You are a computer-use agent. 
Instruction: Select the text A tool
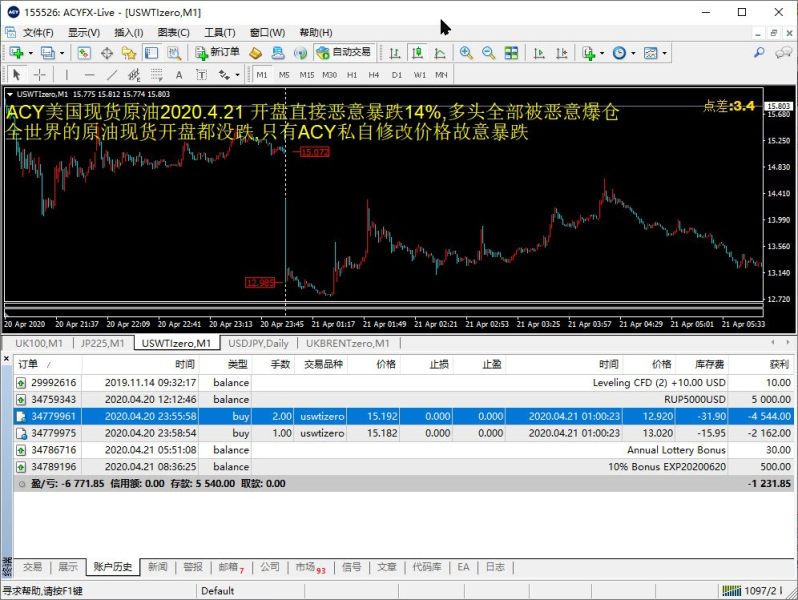click(x=179, y=75)
